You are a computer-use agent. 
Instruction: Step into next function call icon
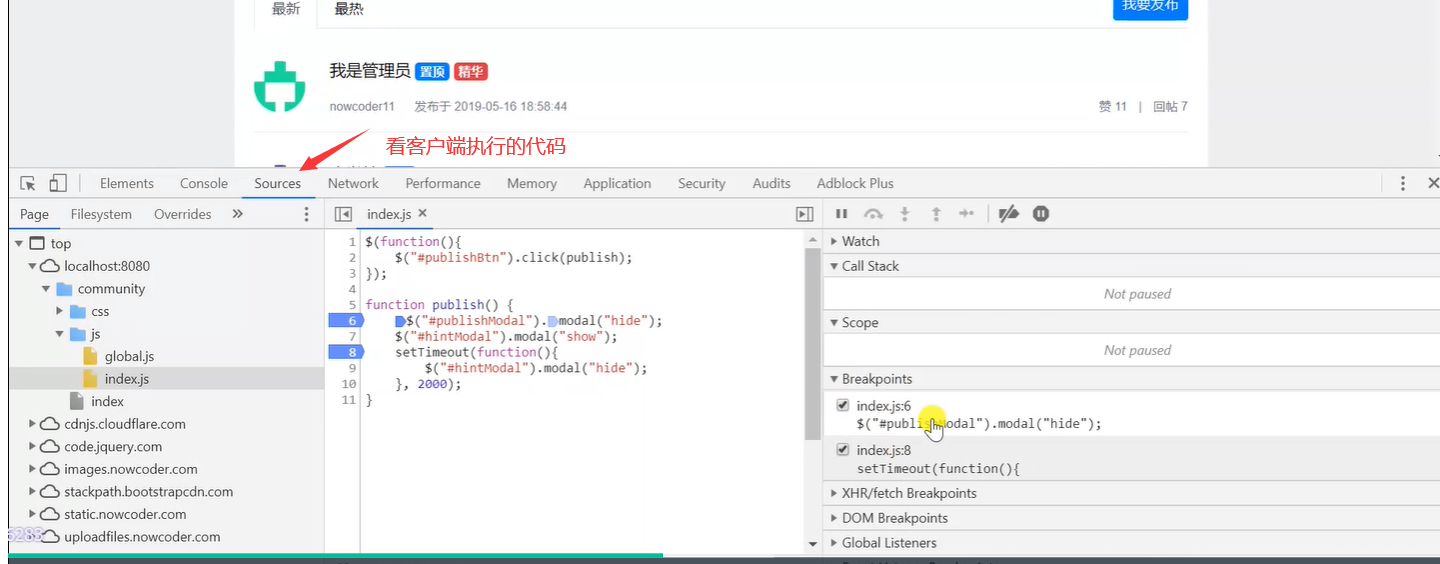tap(905, 213)
